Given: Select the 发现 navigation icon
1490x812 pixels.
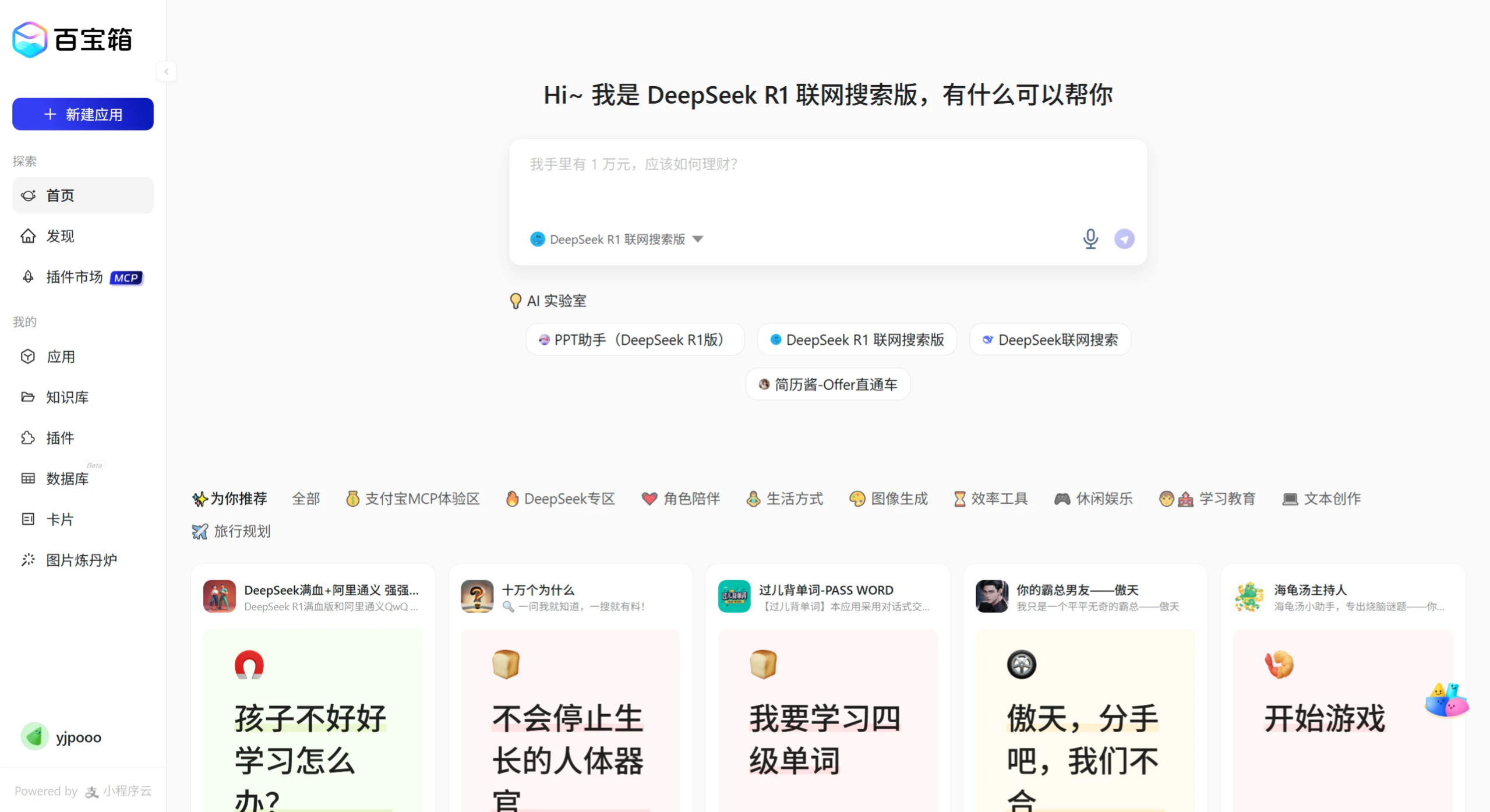Looking at the screenshot, I should (x=59, y=236).
